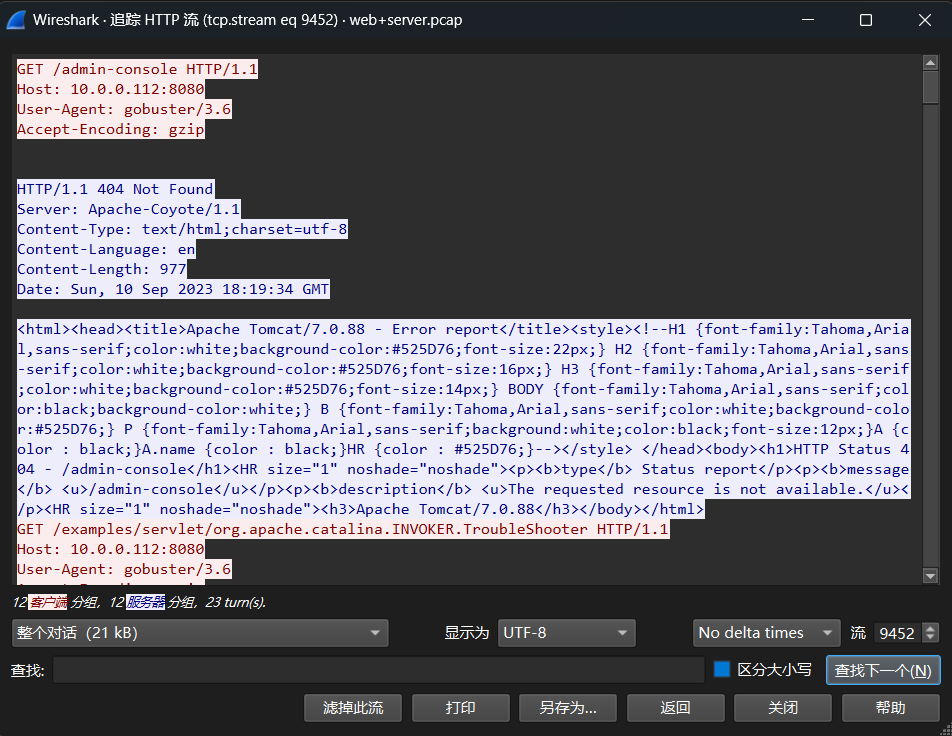Click scrollbar up arrow in stream pane
This screenshot has width=952, height=736.
(930, 62)
